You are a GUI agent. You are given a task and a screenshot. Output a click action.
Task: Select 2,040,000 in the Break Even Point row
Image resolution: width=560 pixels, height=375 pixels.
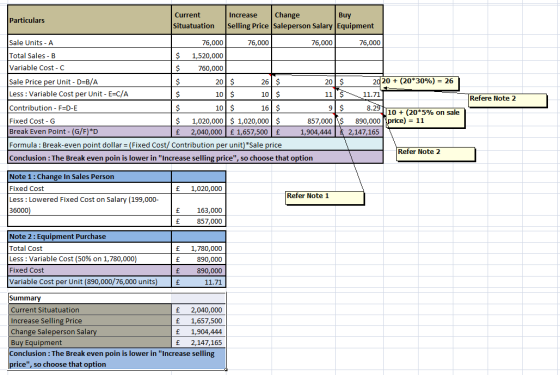coord(199,132)
